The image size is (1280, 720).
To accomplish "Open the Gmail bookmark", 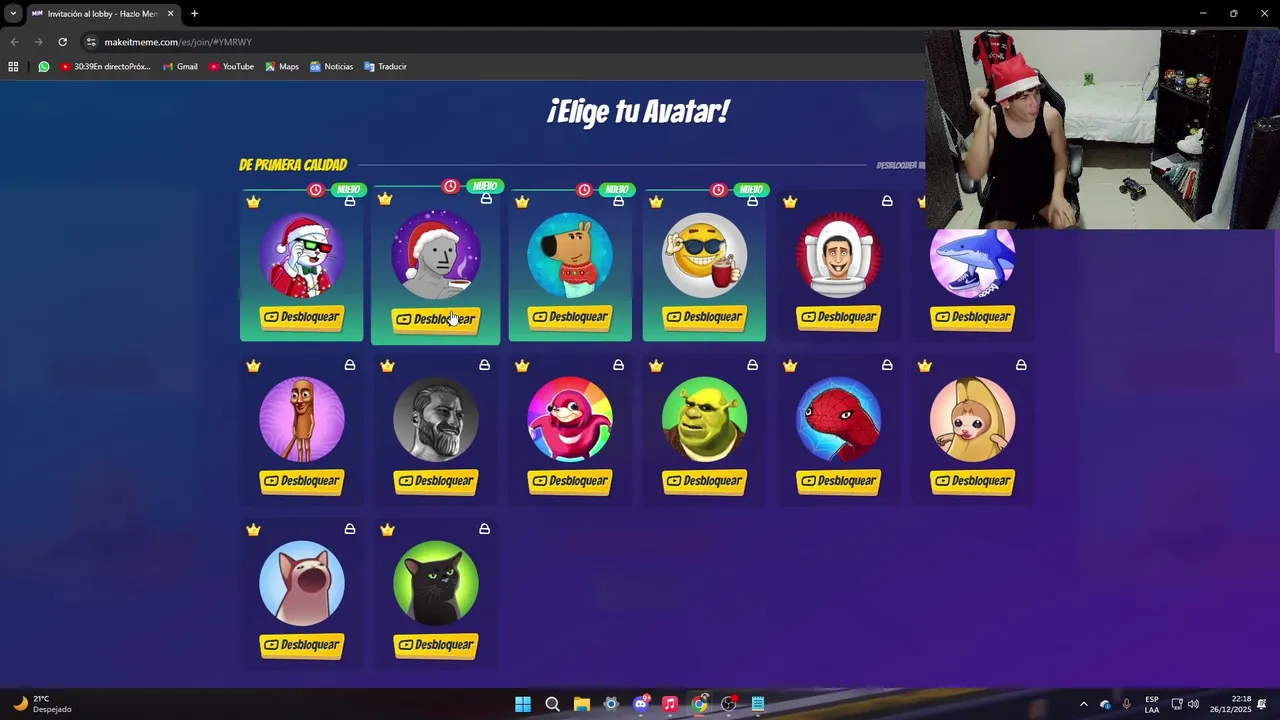I will 180,67.
